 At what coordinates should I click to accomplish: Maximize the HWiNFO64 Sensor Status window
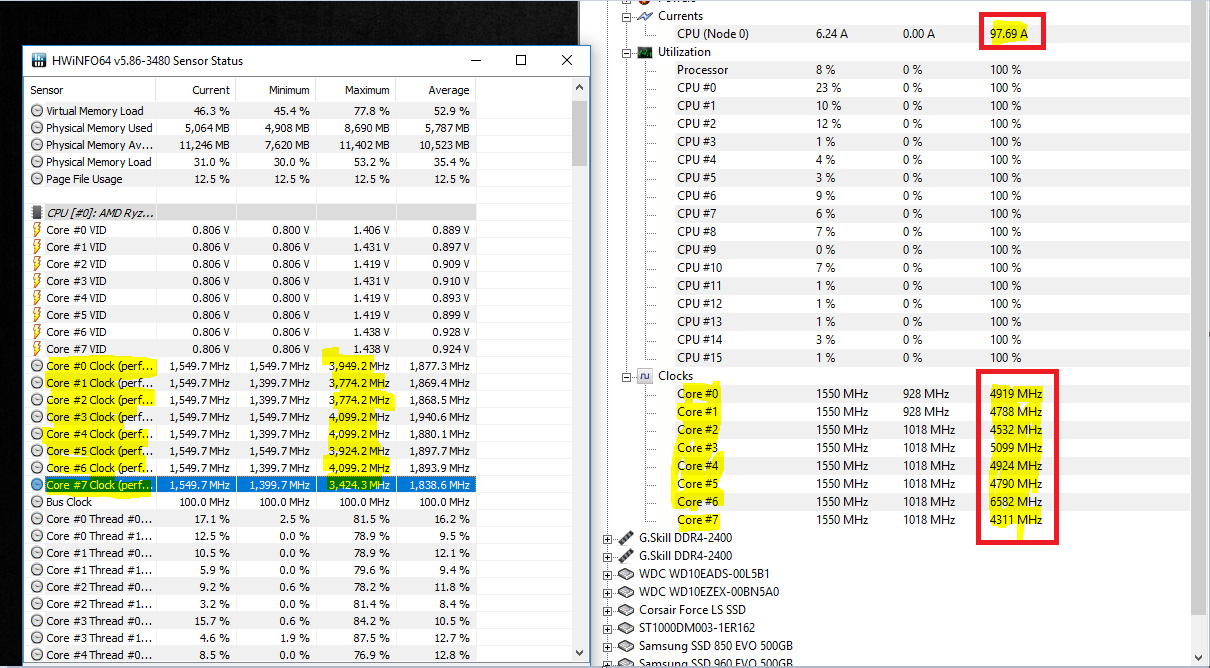click(521, 60)
